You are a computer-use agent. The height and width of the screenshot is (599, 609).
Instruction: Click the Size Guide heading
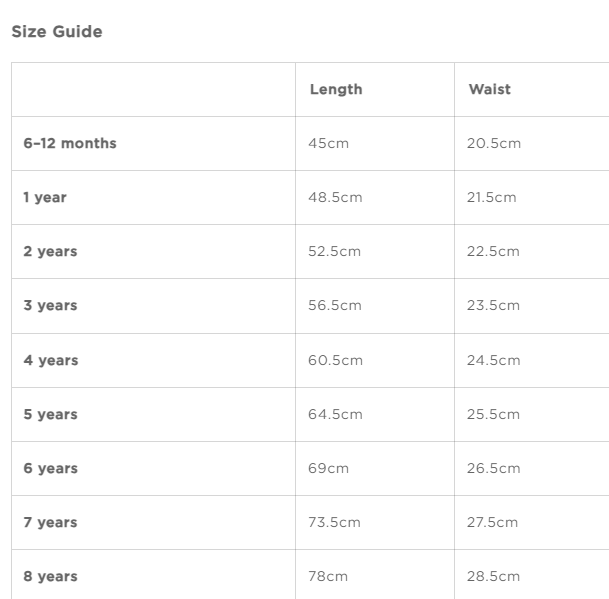56,32
